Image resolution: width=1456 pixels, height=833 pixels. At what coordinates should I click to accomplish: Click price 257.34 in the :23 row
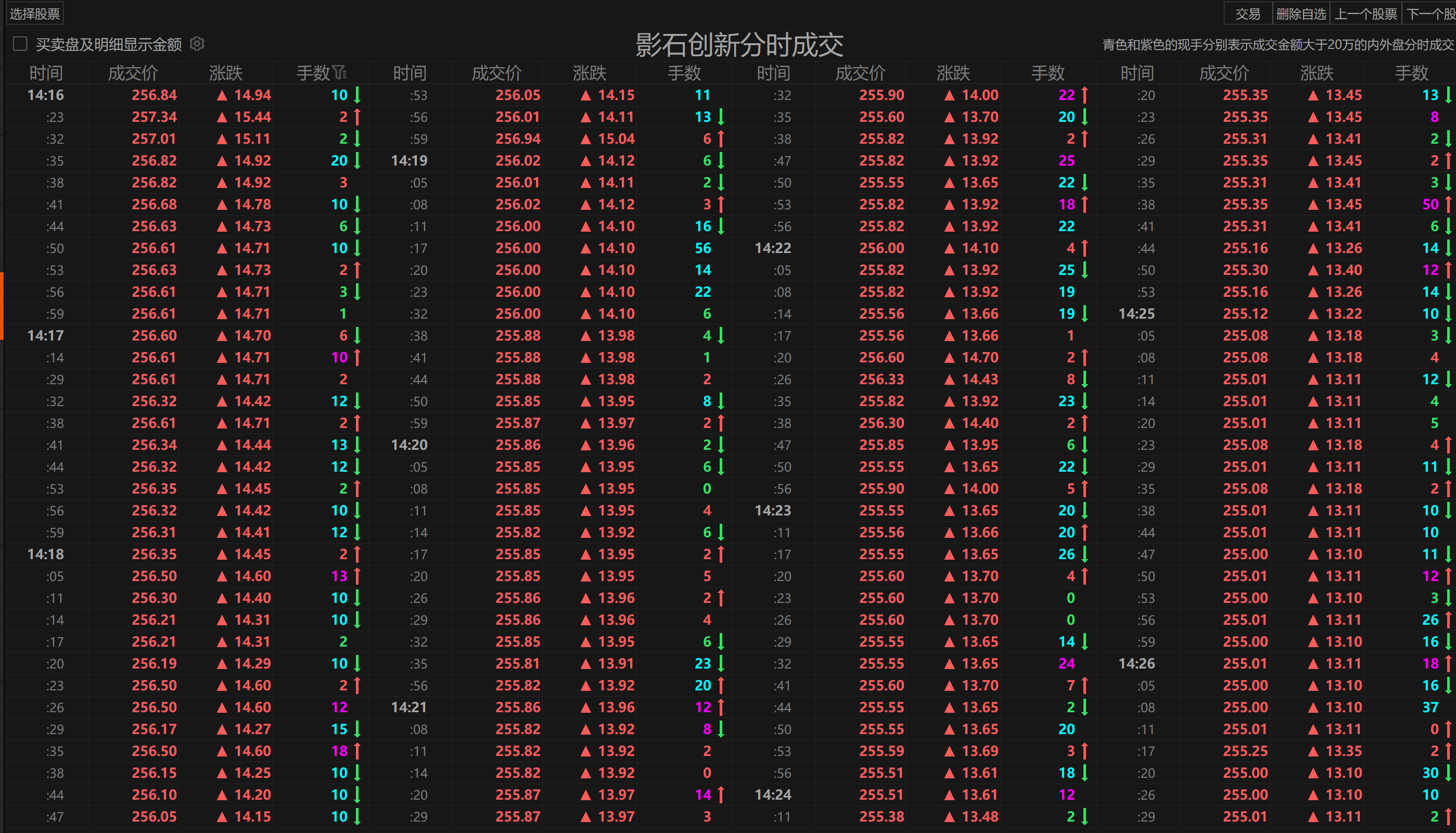point(155,117)
